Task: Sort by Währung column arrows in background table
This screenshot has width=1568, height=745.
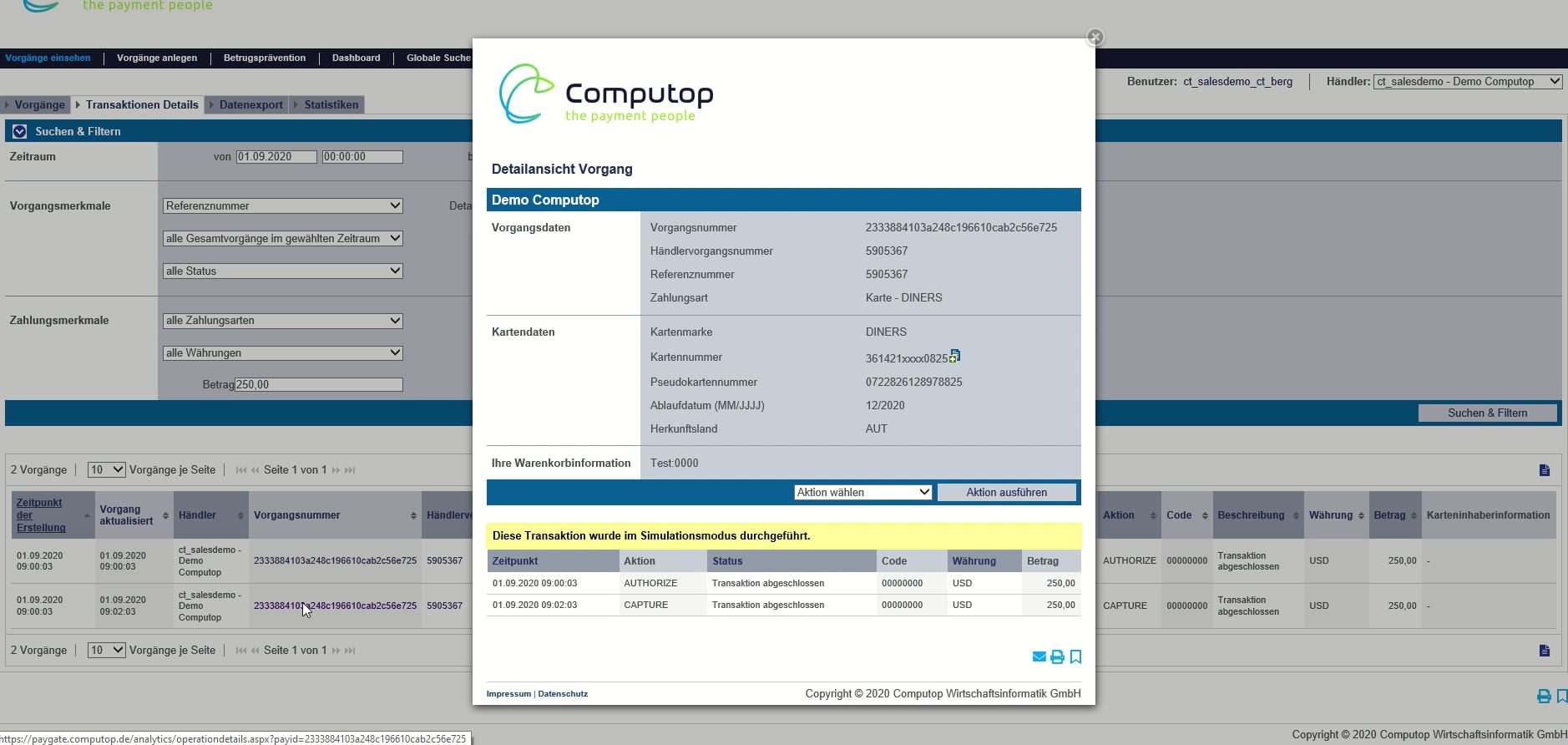Action: (1361, 515)
